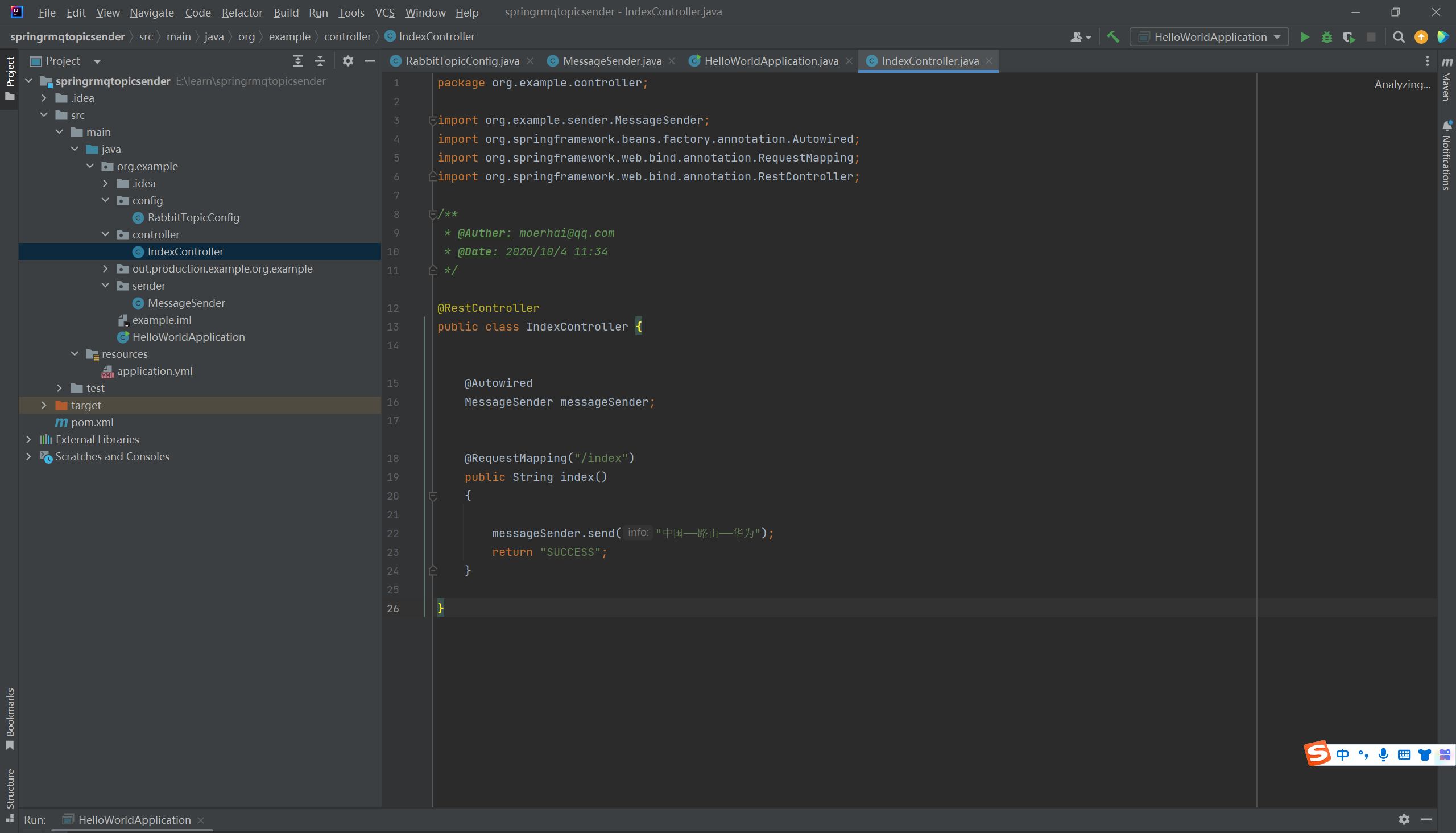Expand the target folder
This screenshot has width=1456, height=833.
pos(44,405)
